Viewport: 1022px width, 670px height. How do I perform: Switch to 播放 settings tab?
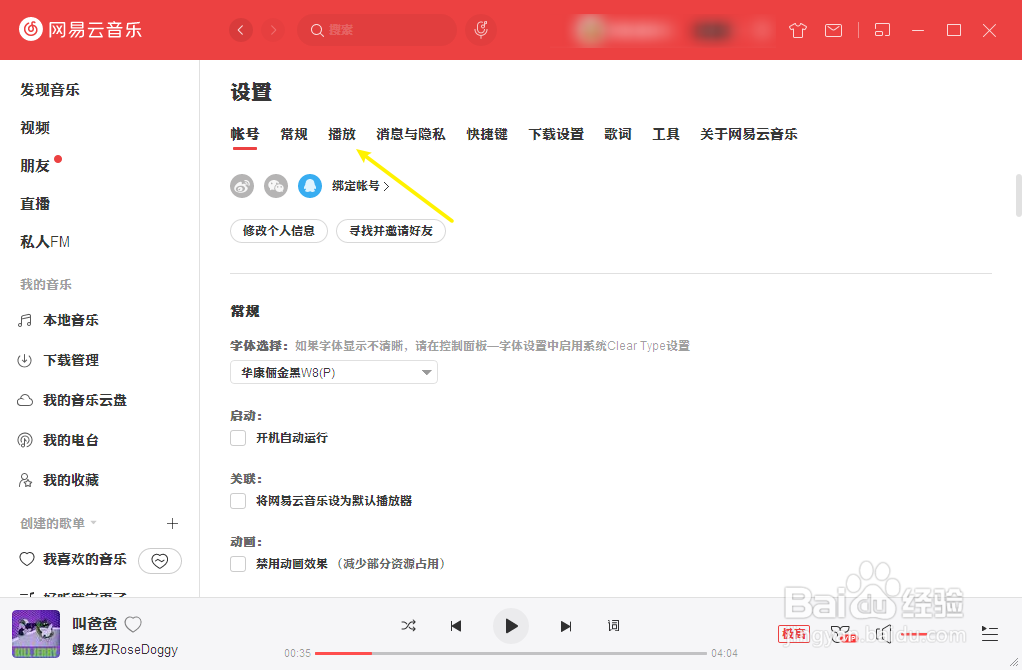pos(342,134)
